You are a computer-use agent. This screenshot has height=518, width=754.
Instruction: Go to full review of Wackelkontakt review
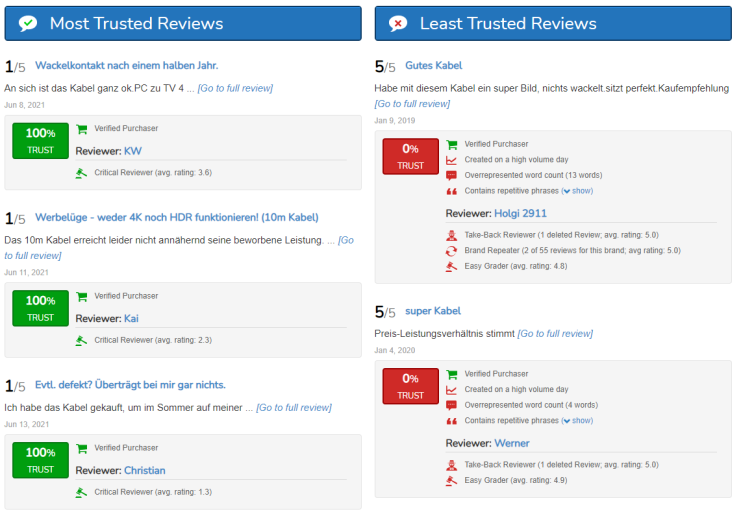pyautogui.click(x=235, y=88)
